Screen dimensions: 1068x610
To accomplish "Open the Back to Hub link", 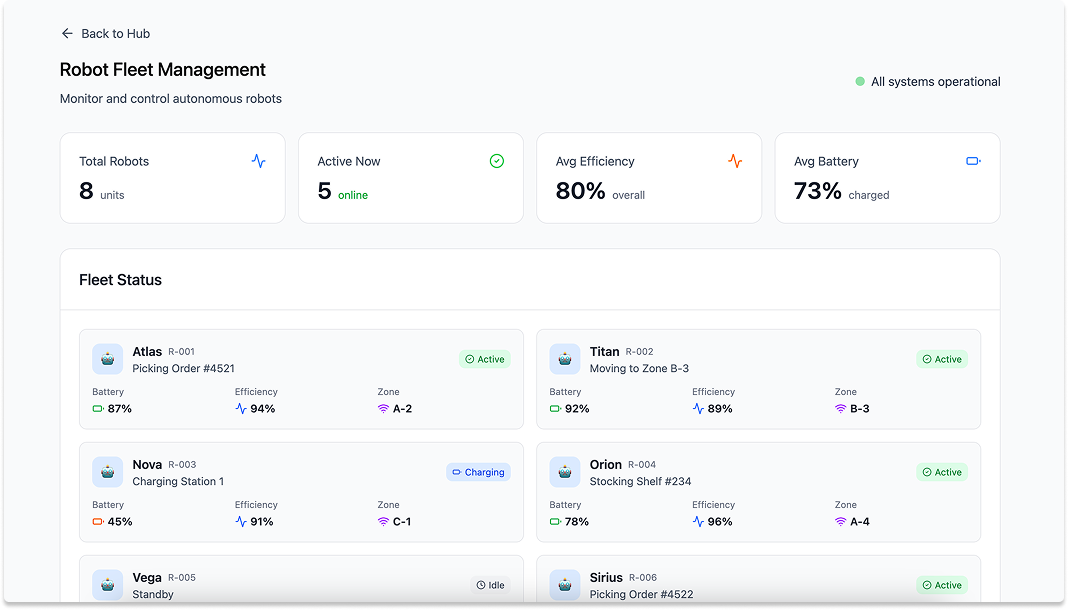I will coord(115,33).
